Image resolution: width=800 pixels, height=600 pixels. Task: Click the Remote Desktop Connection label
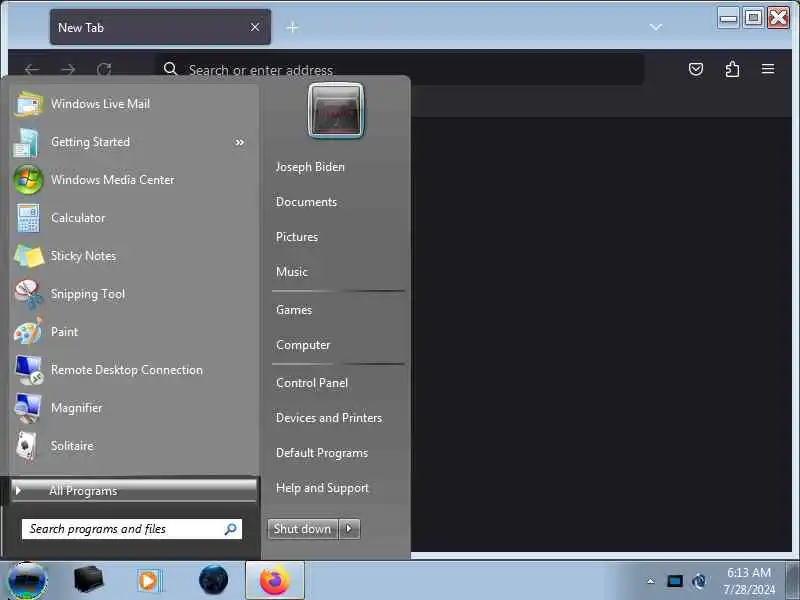127,370
